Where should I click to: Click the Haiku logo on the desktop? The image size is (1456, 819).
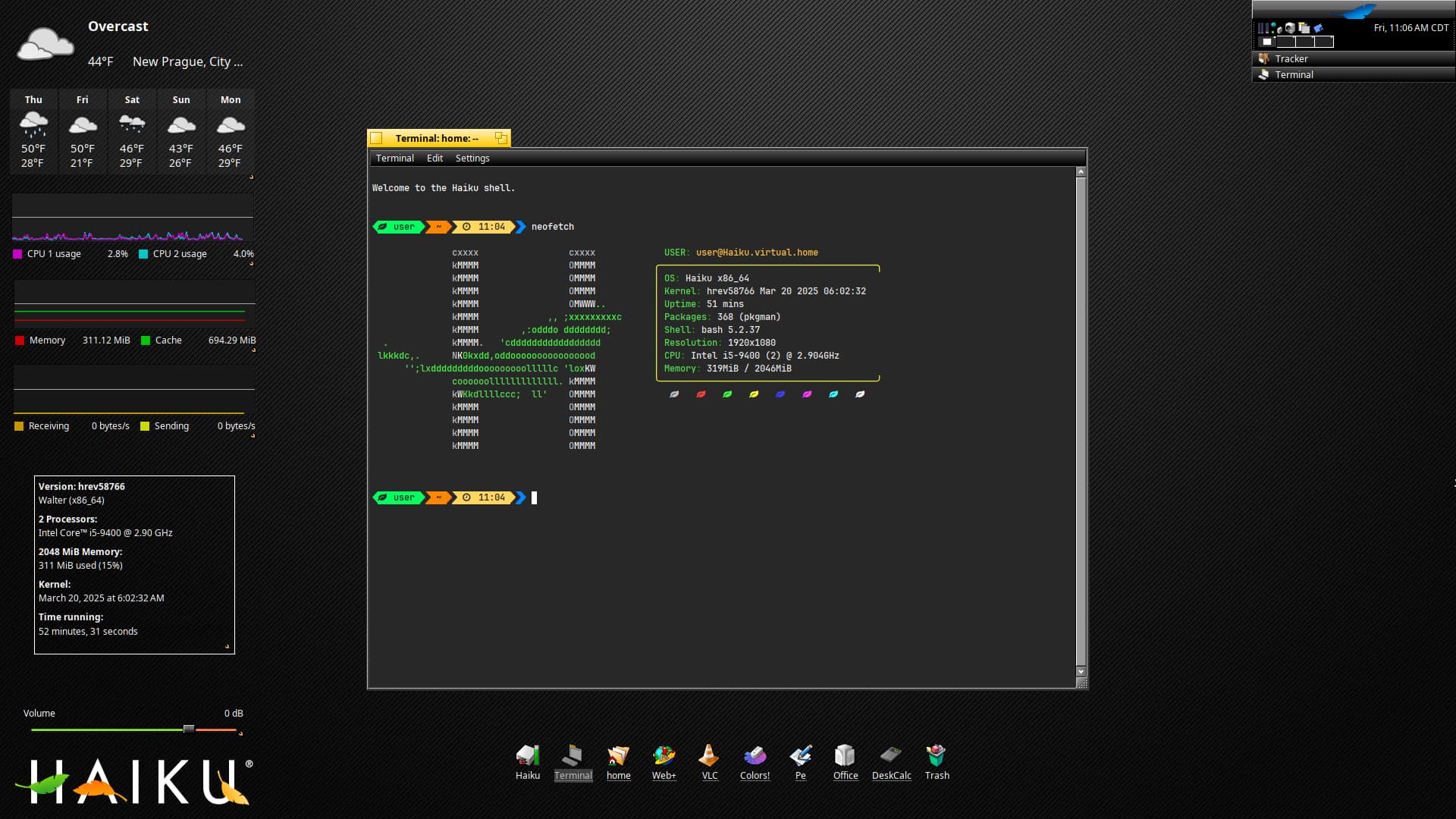pyautogui.click(x=133, y=780)
